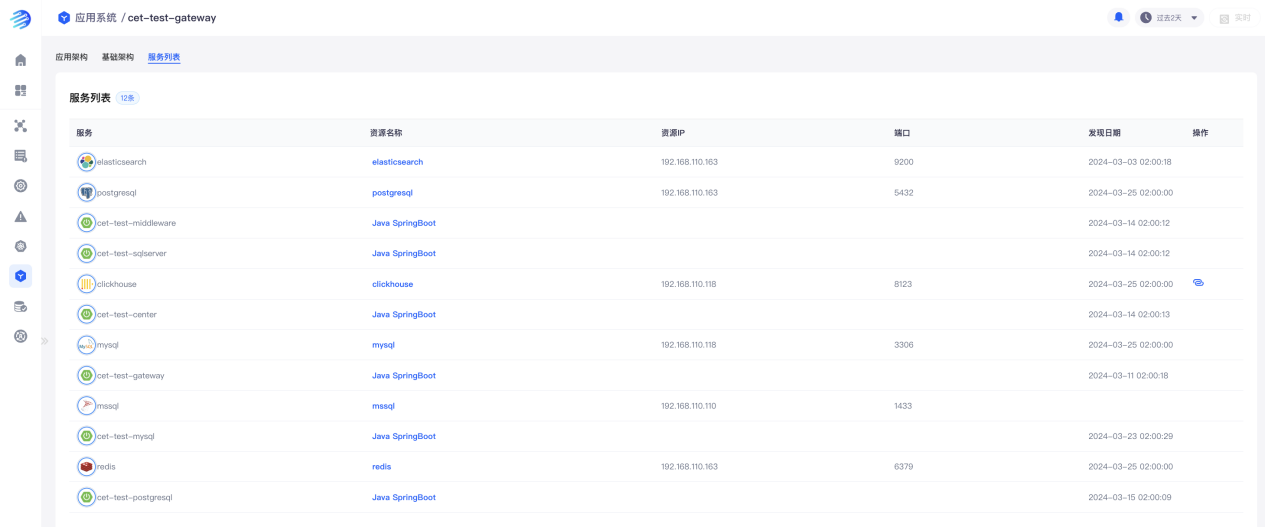Image resolution: width=1265 pixels, height=527 pixels.
Task: Switch to the 基础架构 tab
Action: (117, 57)
